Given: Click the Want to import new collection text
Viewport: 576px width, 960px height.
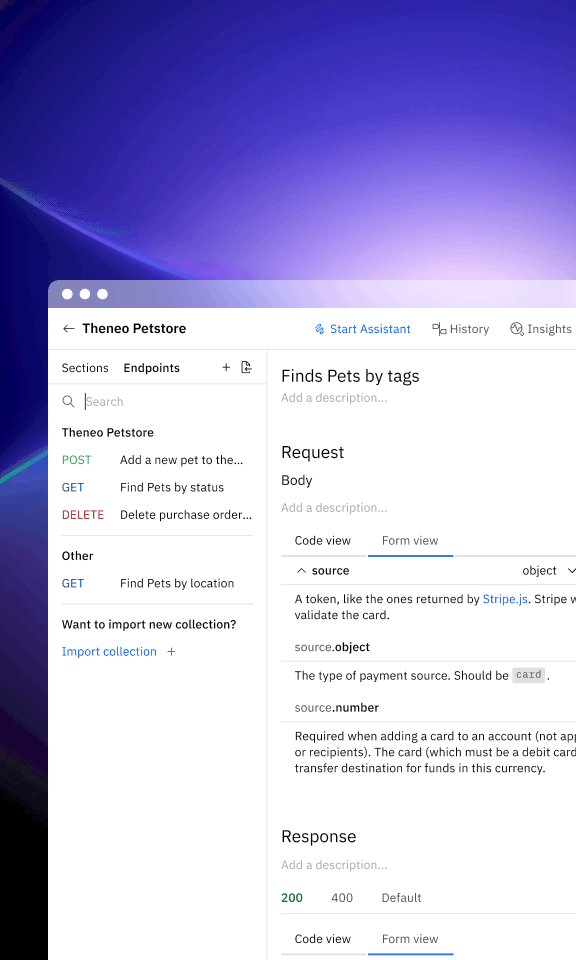Looking at the screenshot, I should [x=149, y=624].
